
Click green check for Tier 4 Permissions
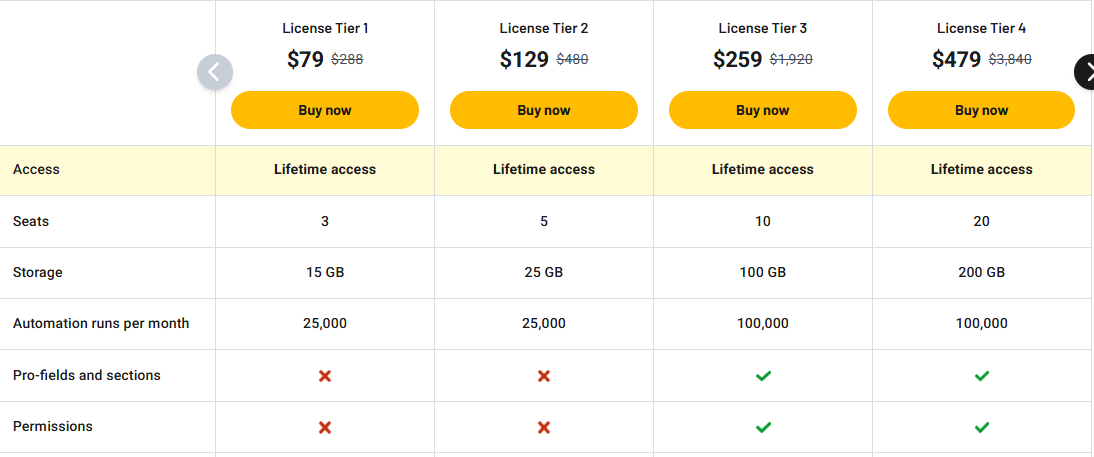coord(982,427)
